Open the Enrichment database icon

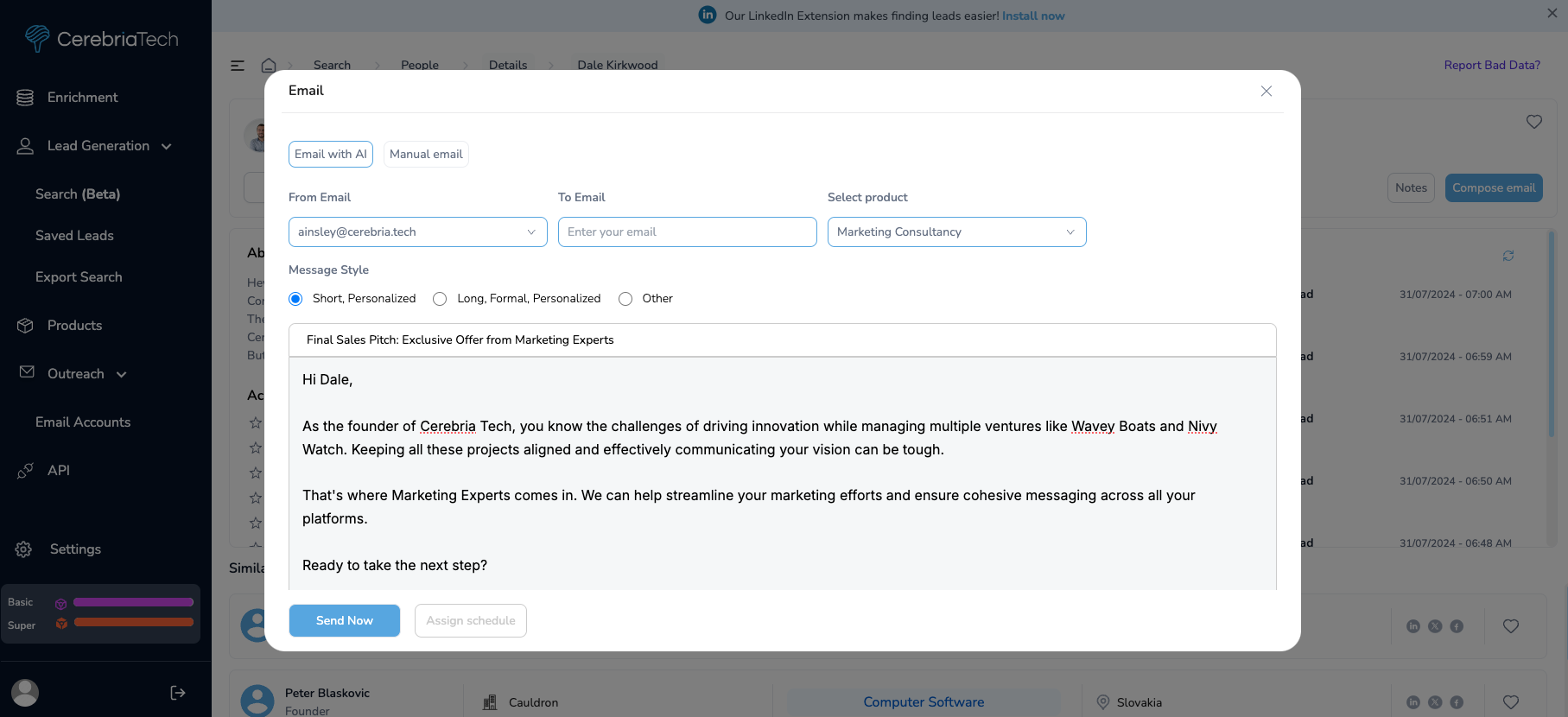tap(25, 98)
